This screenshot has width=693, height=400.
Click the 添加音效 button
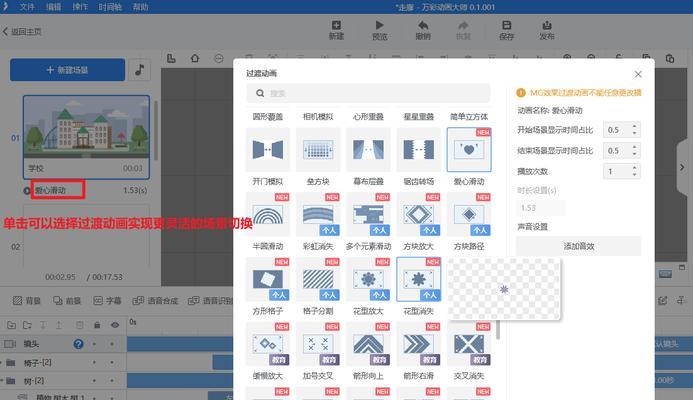[x=579, y=246]
